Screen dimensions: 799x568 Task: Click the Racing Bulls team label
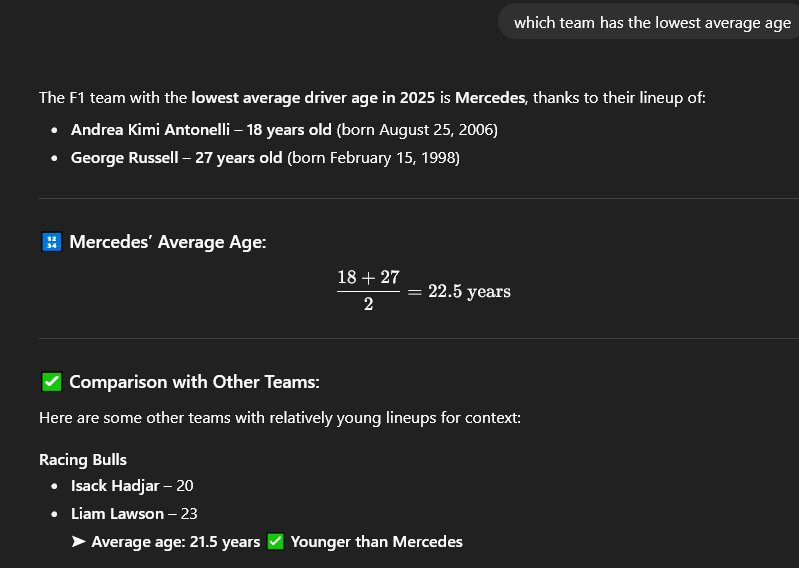tap(83, 460)
